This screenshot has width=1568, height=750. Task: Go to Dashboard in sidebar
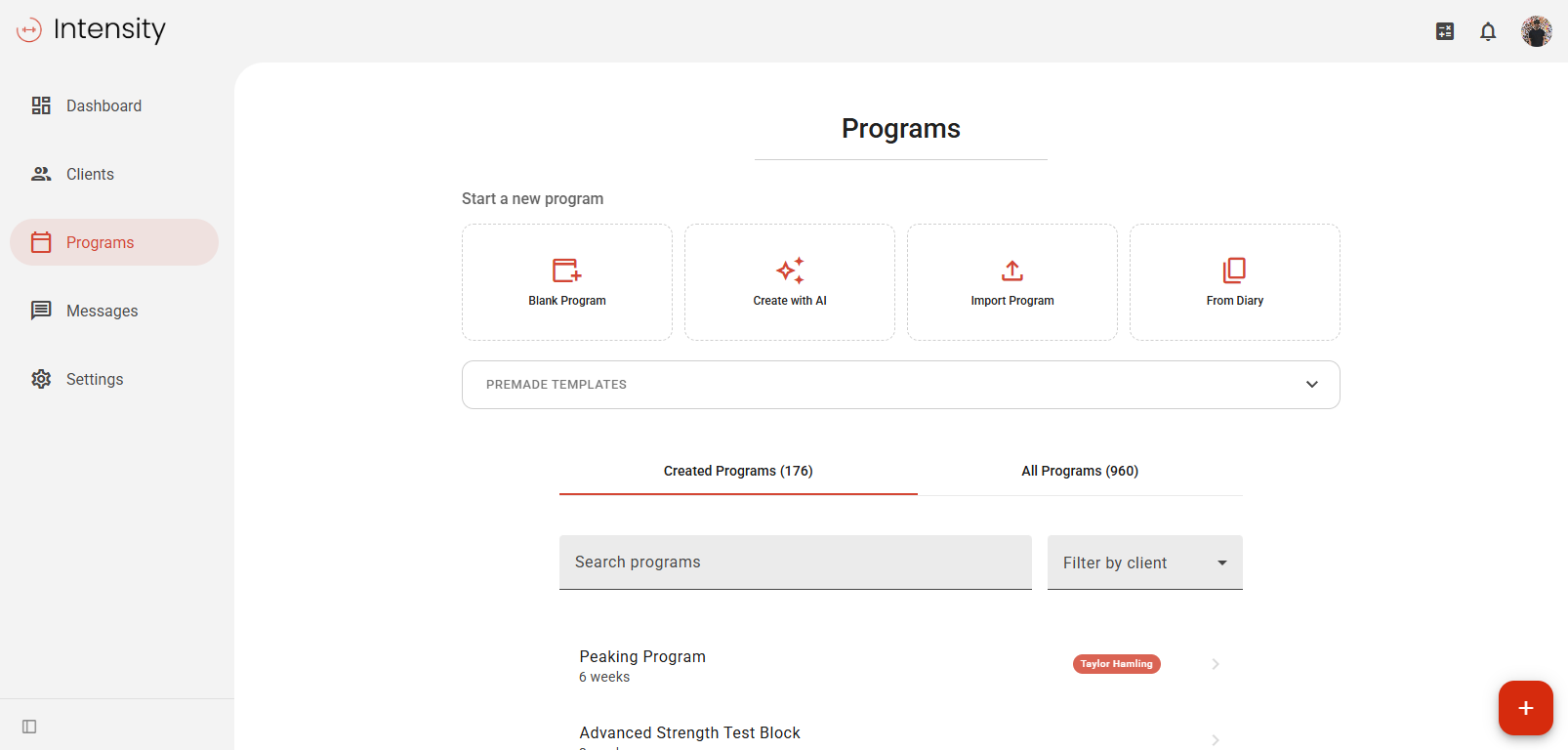click(x=103, y=105)
